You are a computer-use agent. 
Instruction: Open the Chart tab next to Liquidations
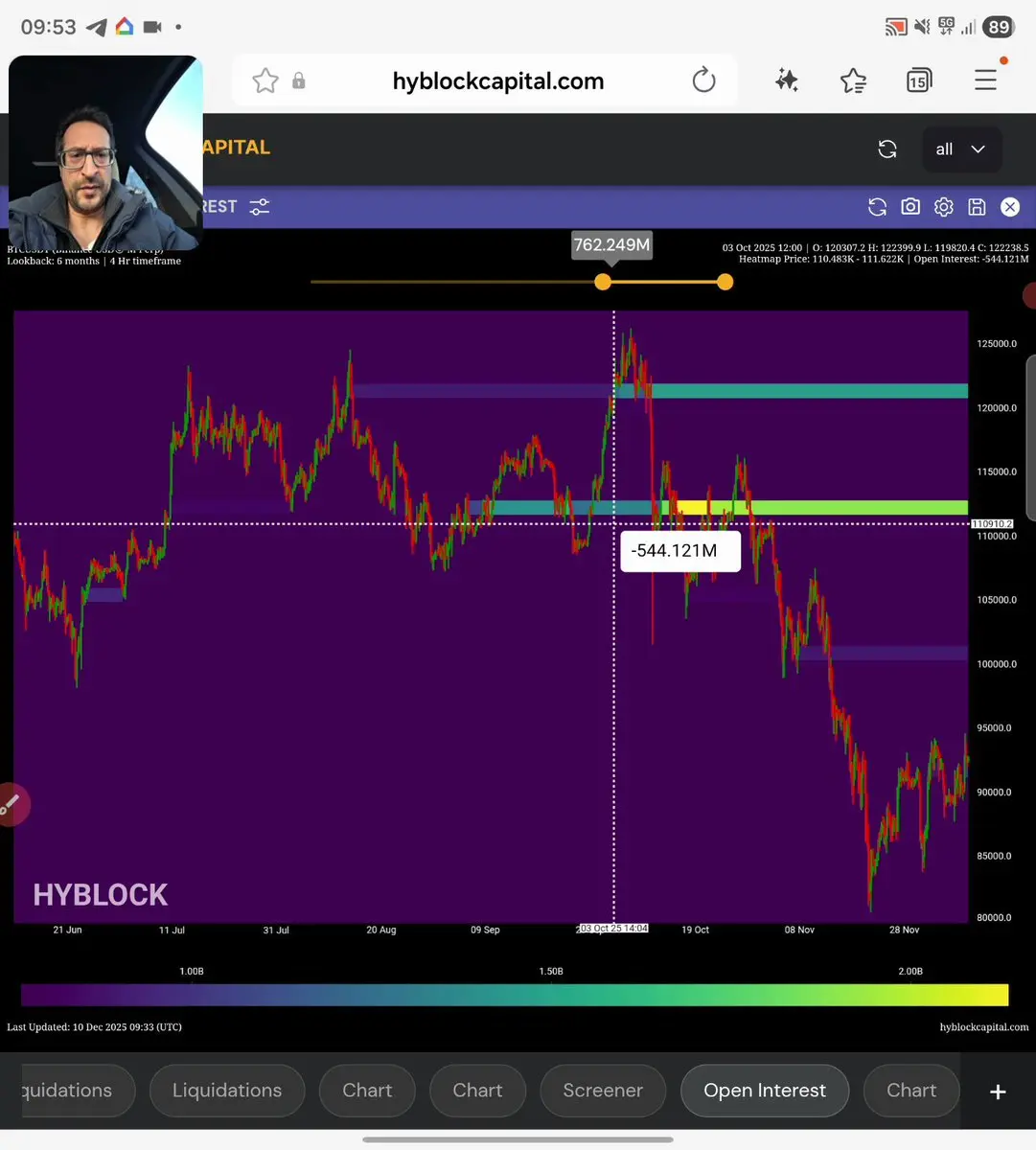(x=367, y=1091)
